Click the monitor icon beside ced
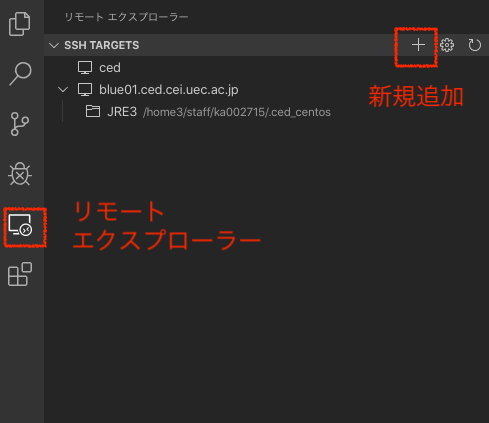The width and height of the screenshot is (489, 423). 85,68
